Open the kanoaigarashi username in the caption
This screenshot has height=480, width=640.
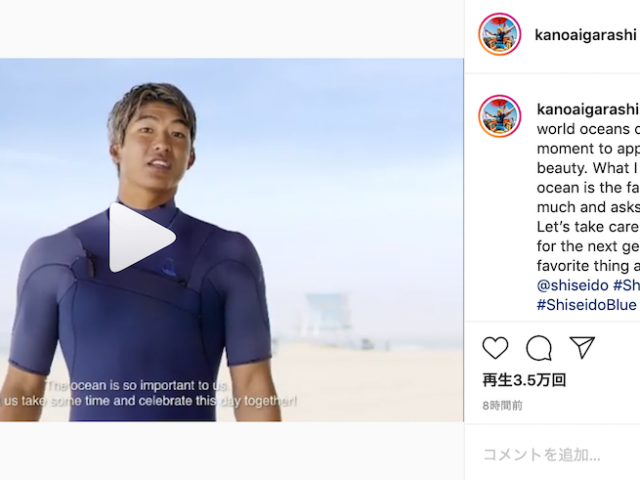click(x=588, y=109)
